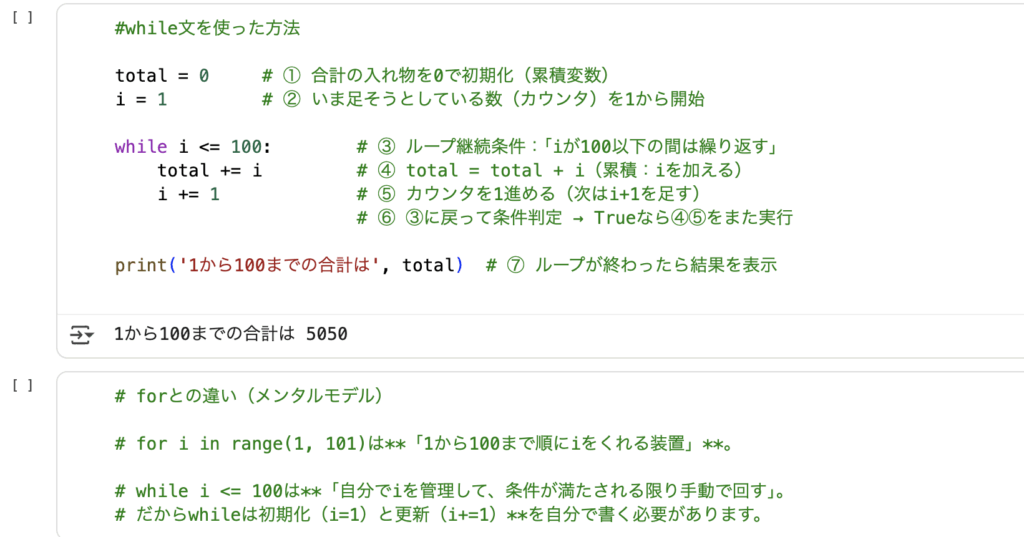Place cursor on '#while文を使った方法' comment
Image resolution: width=1024 pixels, height=537 pixels.
tap(207, 29)
